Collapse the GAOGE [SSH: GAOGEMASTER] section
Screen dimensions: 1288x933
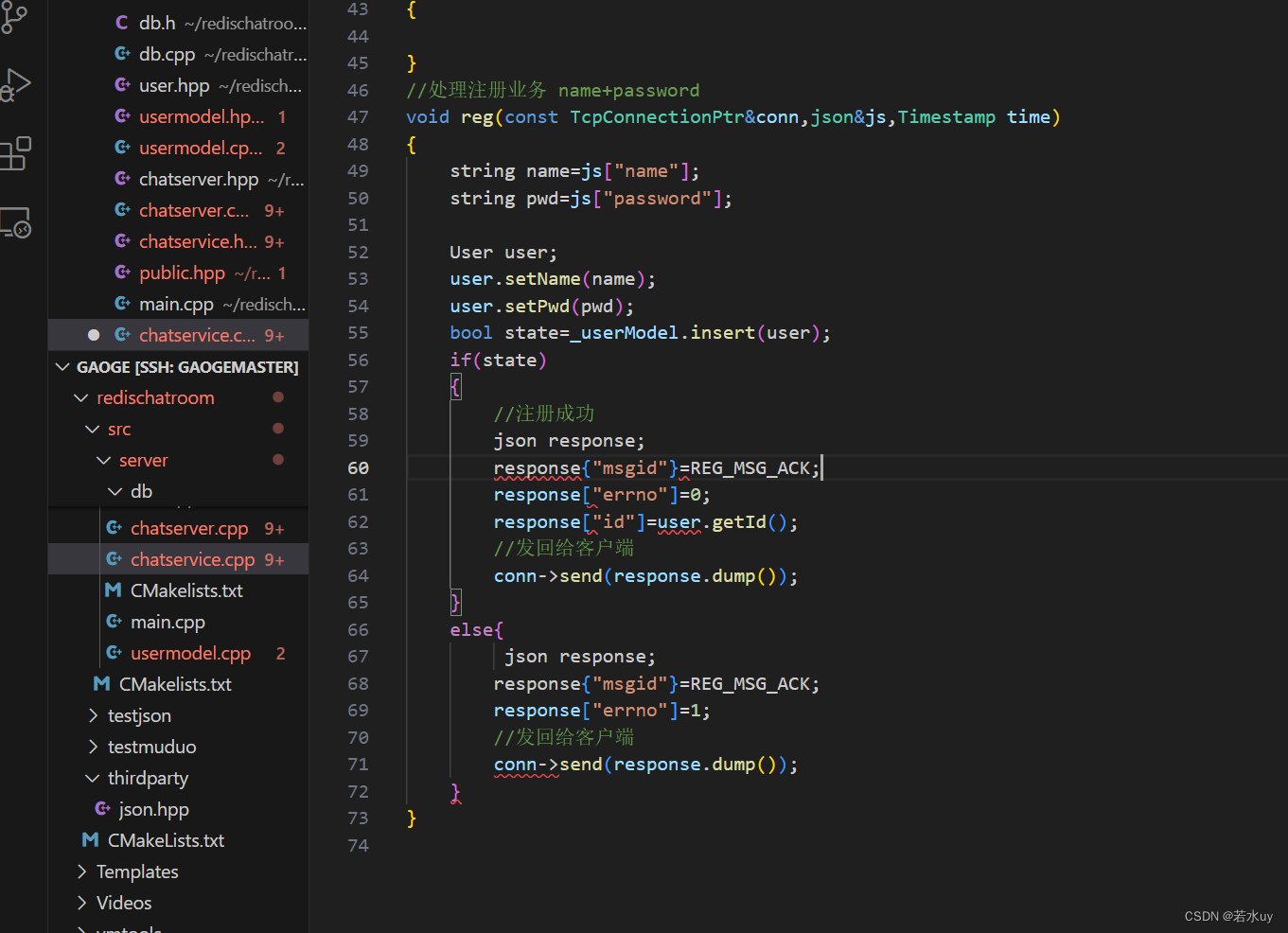click(62, 366)
